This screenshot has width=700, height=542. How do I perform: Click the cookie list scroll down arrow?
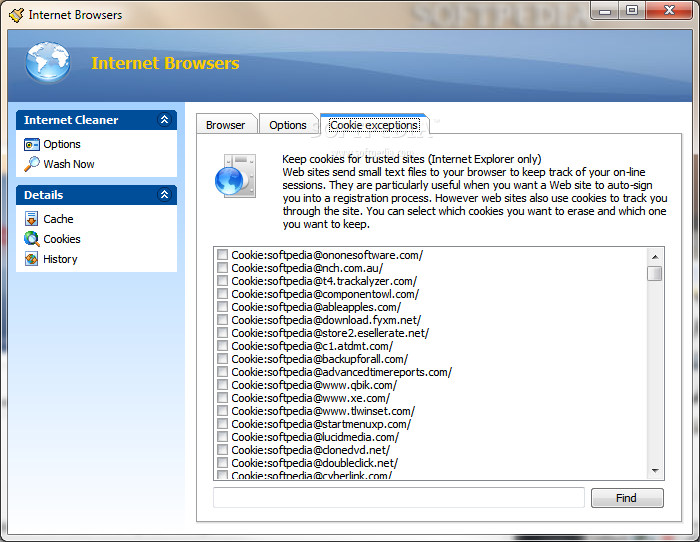(x=655, y=471)
